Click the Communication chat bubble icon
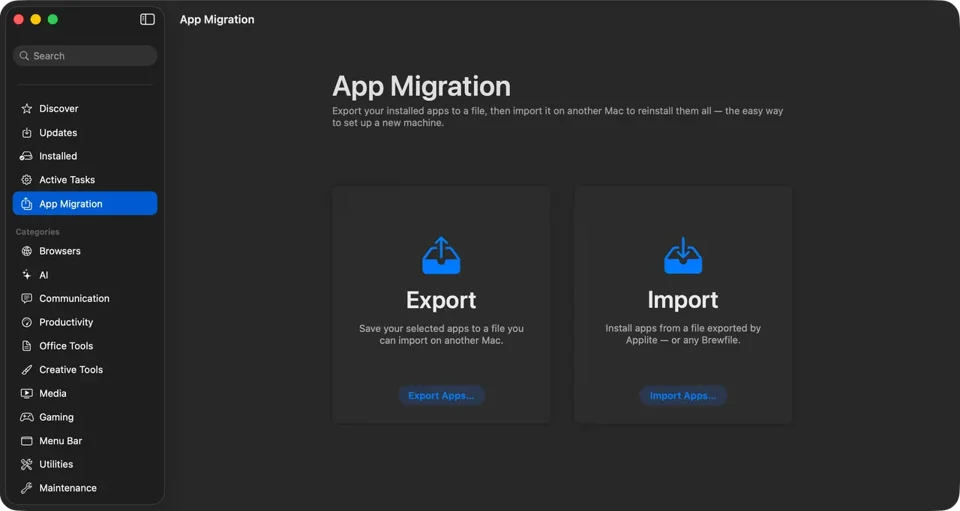 coord(26,299)
